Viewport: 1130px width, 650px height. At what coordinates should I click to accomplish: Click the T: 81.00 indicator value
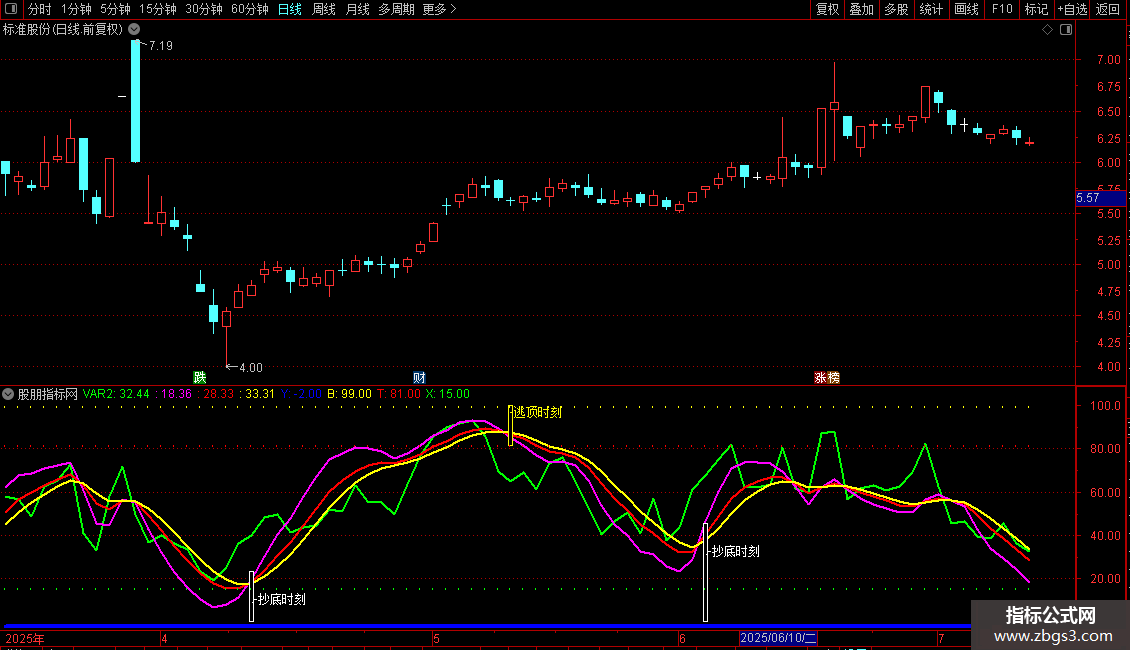pos(399,394)
